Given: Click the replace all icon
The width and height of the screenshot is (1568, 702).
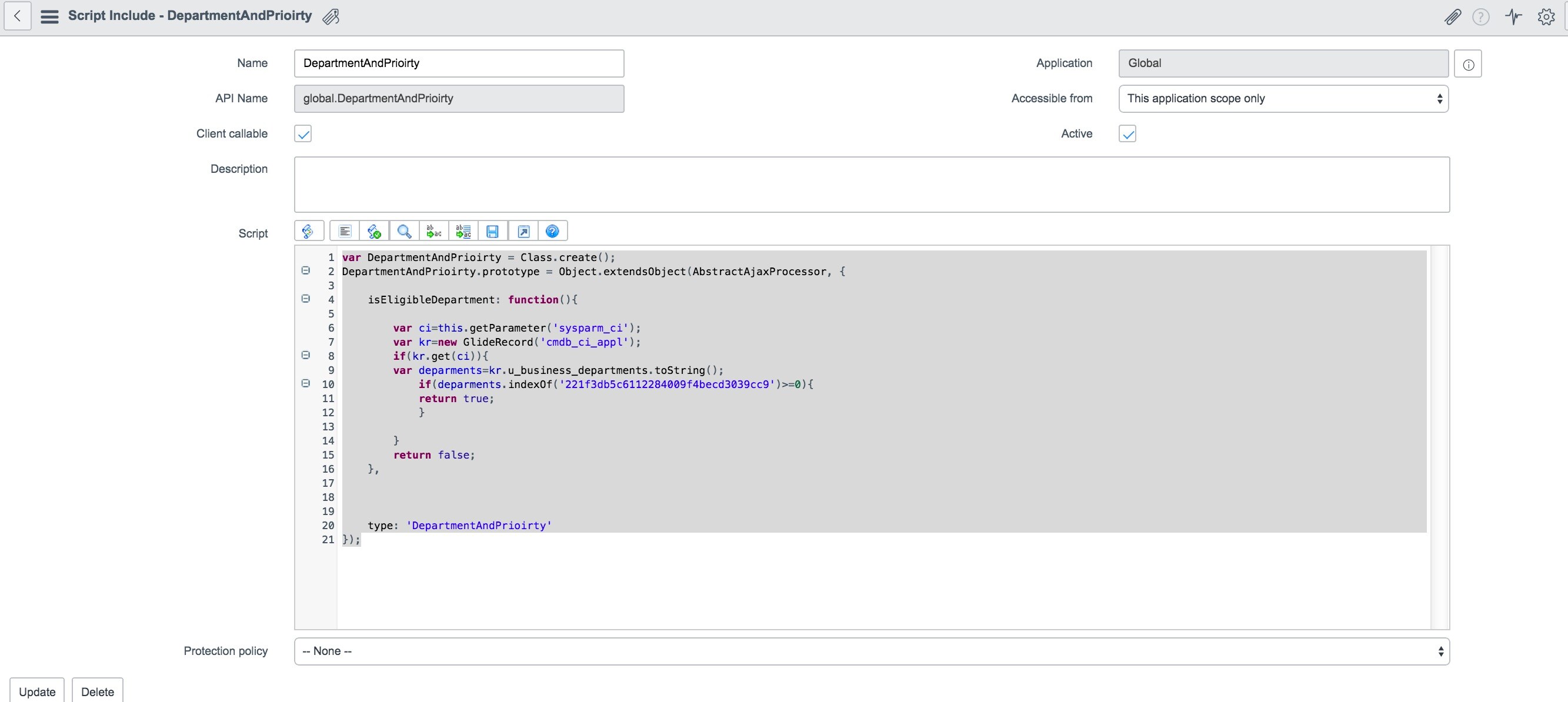Looking at the screenshot, I should [x=463, y=231].
